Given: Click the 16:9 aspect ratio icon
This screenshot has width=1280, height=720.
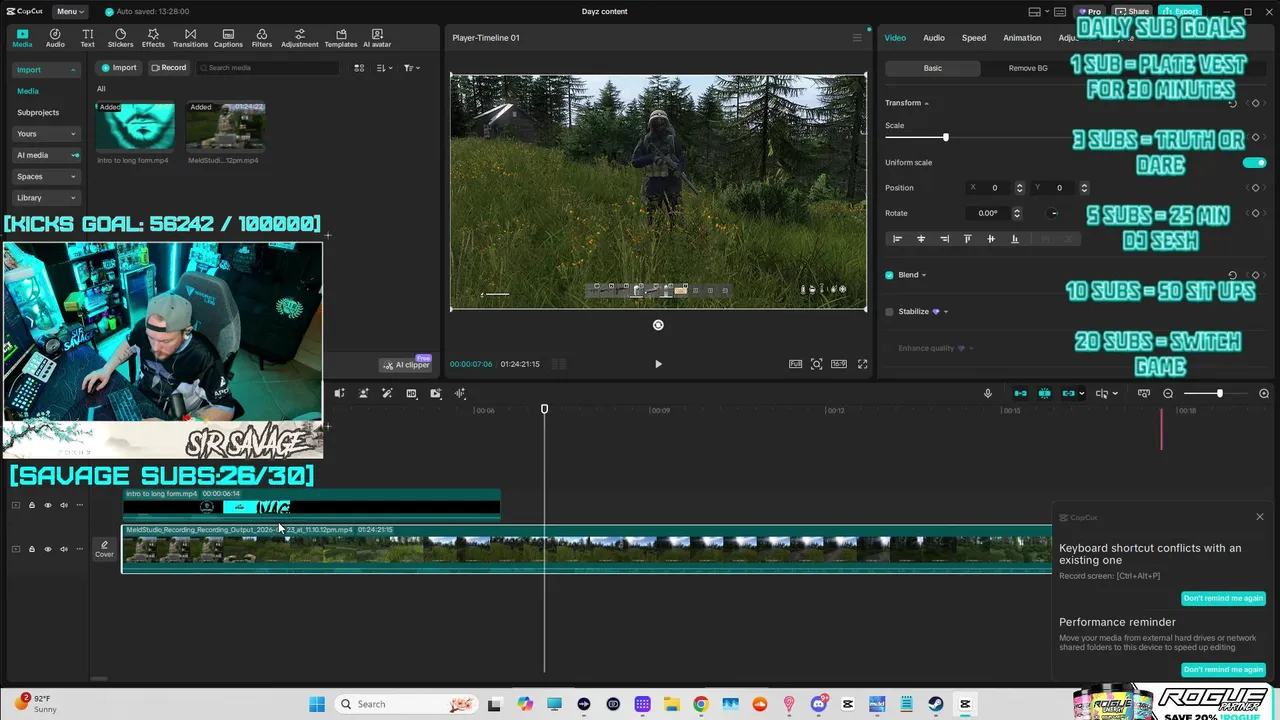Looking at the screenshot, I should [839, 364].
